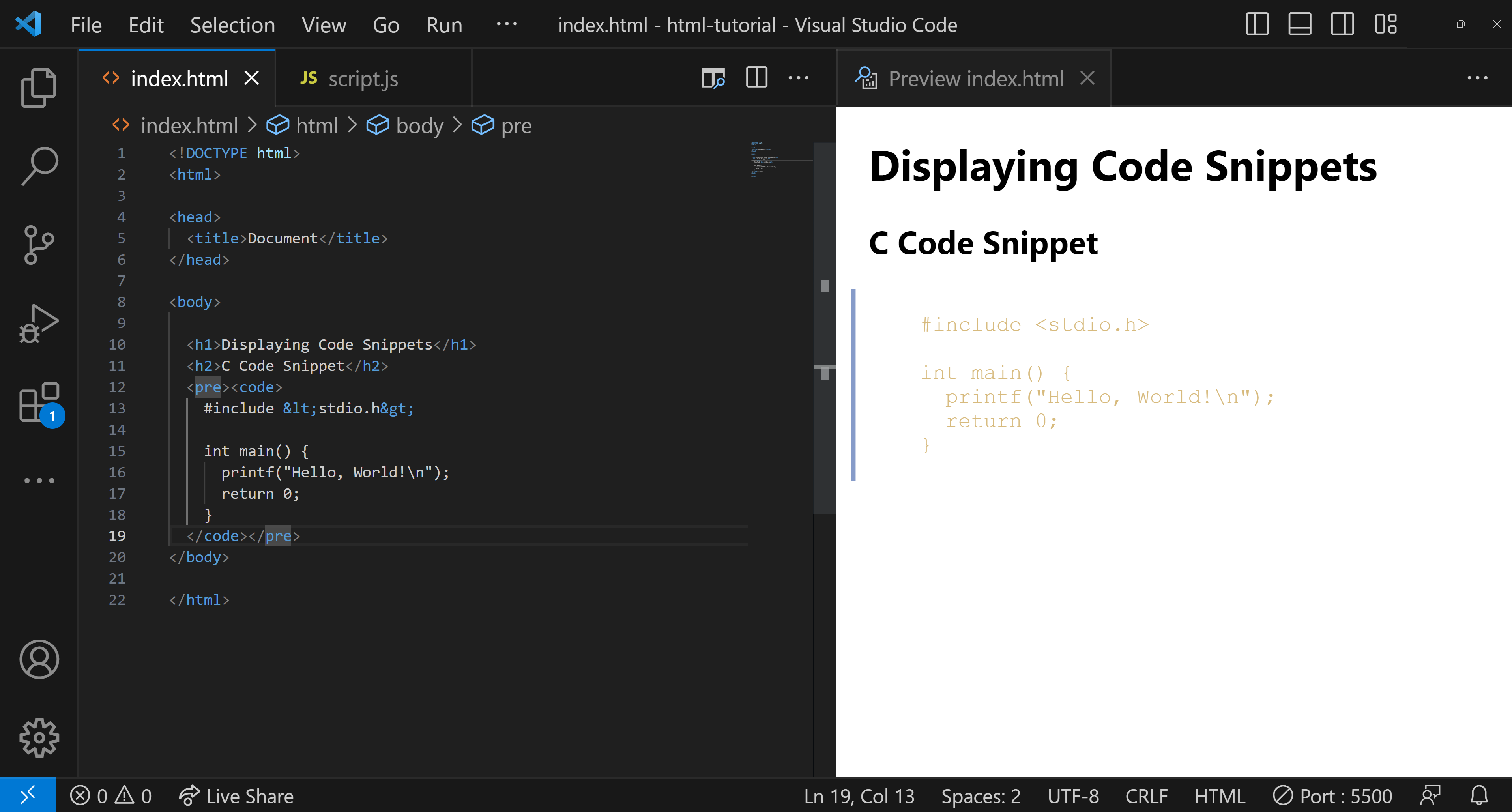Toggle secondary side bar layout
The height and width of the screenshot is (812, 1512).
click(1342, 24)
